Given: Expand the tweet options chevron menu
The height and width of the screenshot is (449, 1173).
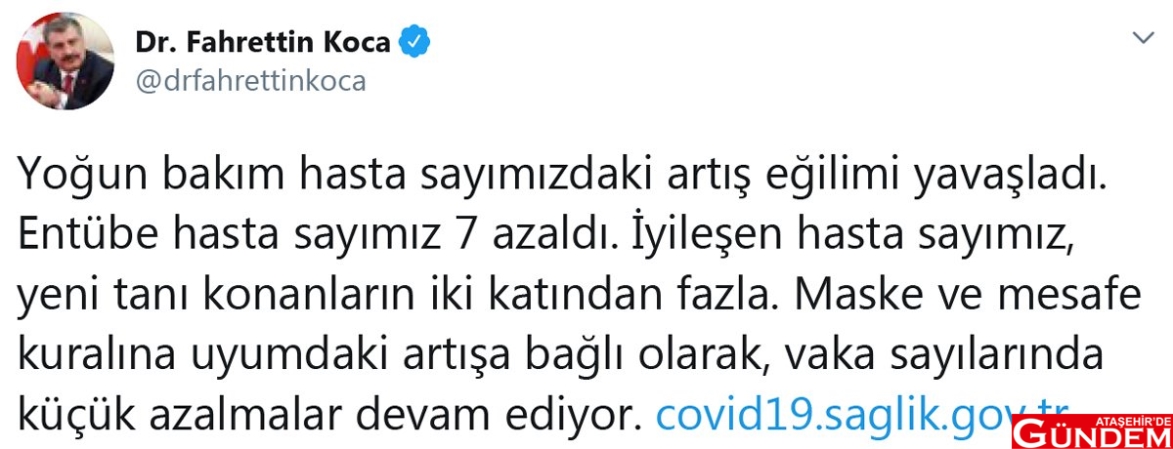Looking at the screenshot, I should 1143,38.
